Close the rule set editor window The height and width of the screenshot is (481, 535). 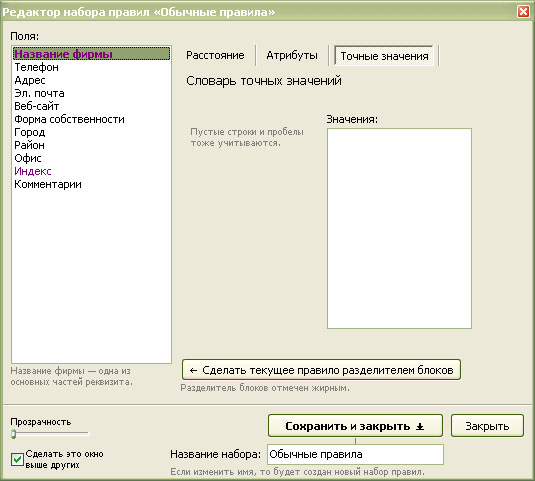[x=523, y=12]
